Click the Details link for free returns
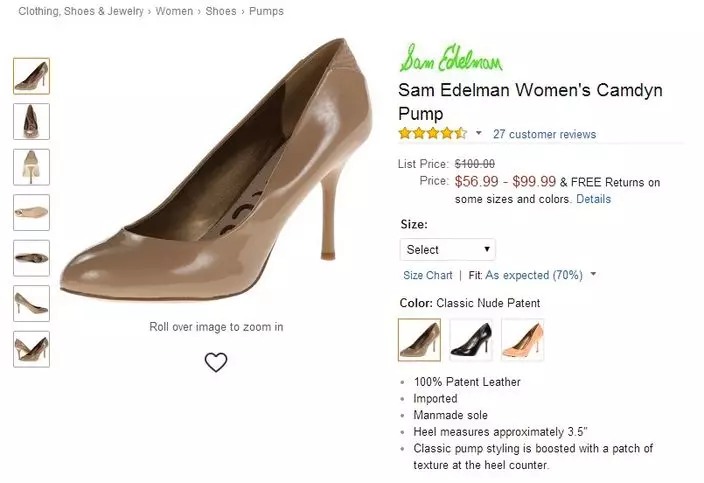This screenshot has width=704, height=483. click(593, 199)
